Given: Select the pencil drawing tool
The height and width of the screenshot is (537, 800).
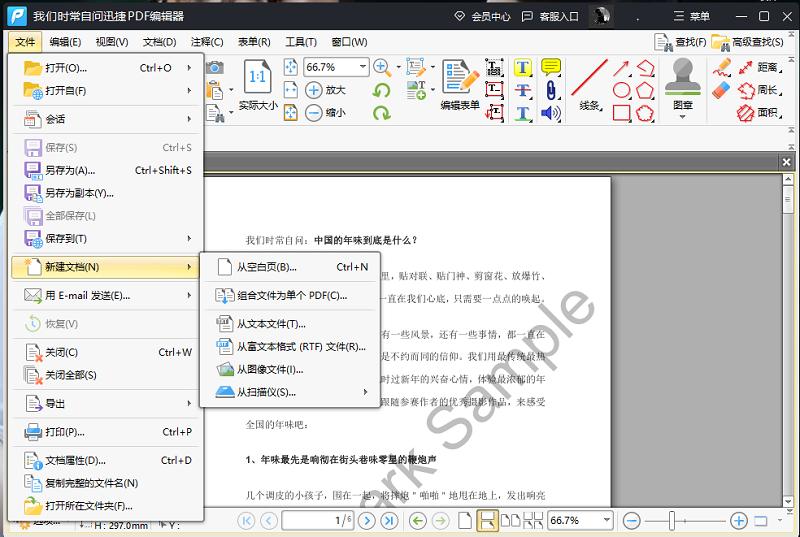Looking at the screenshot, I should coord(722,67).
